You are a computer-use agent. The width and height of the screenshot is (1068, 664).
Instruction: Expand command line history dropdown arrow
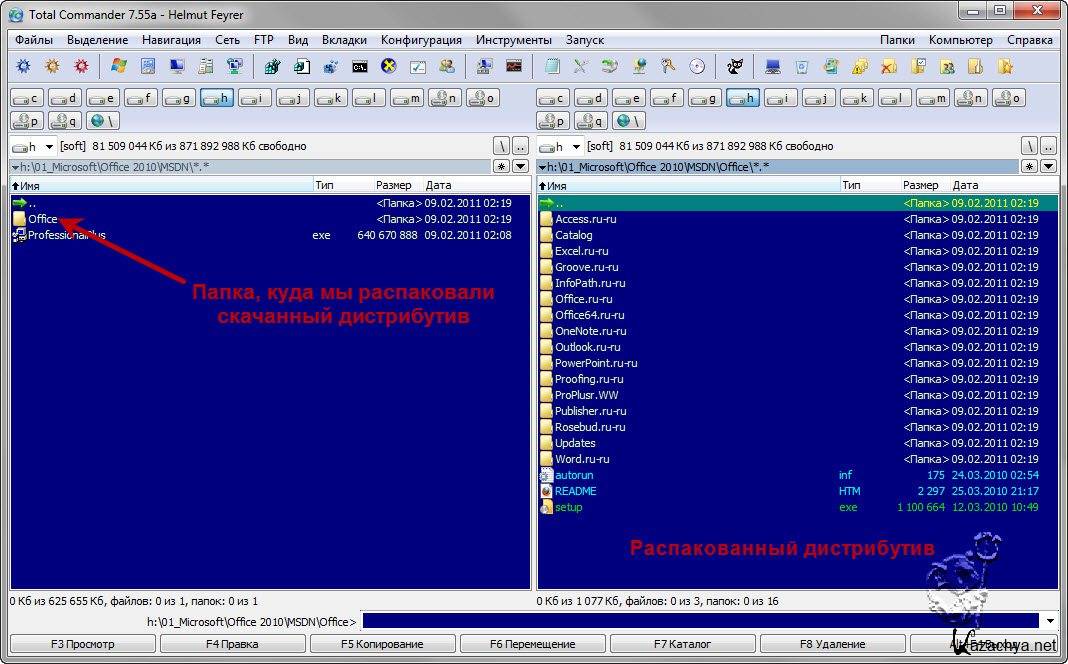[x=1049, y=621]
